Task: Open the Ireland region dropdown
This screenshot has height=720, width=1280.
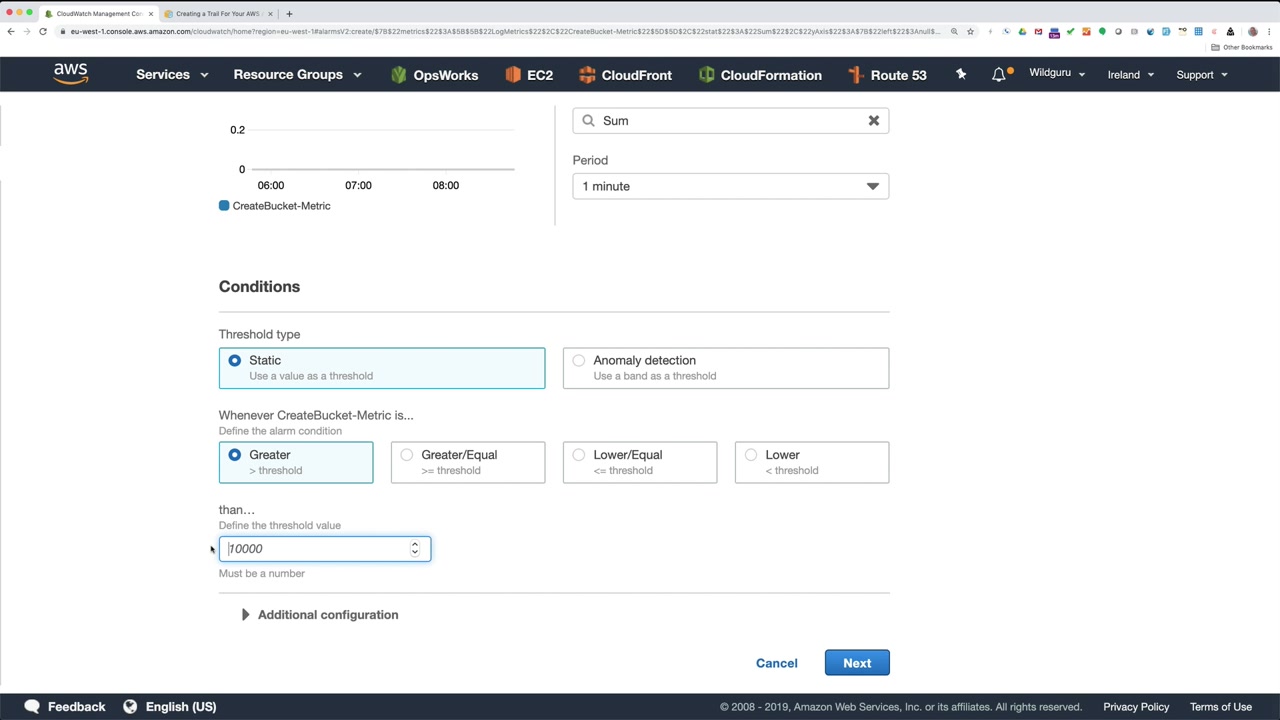Action: point(1130,75)
